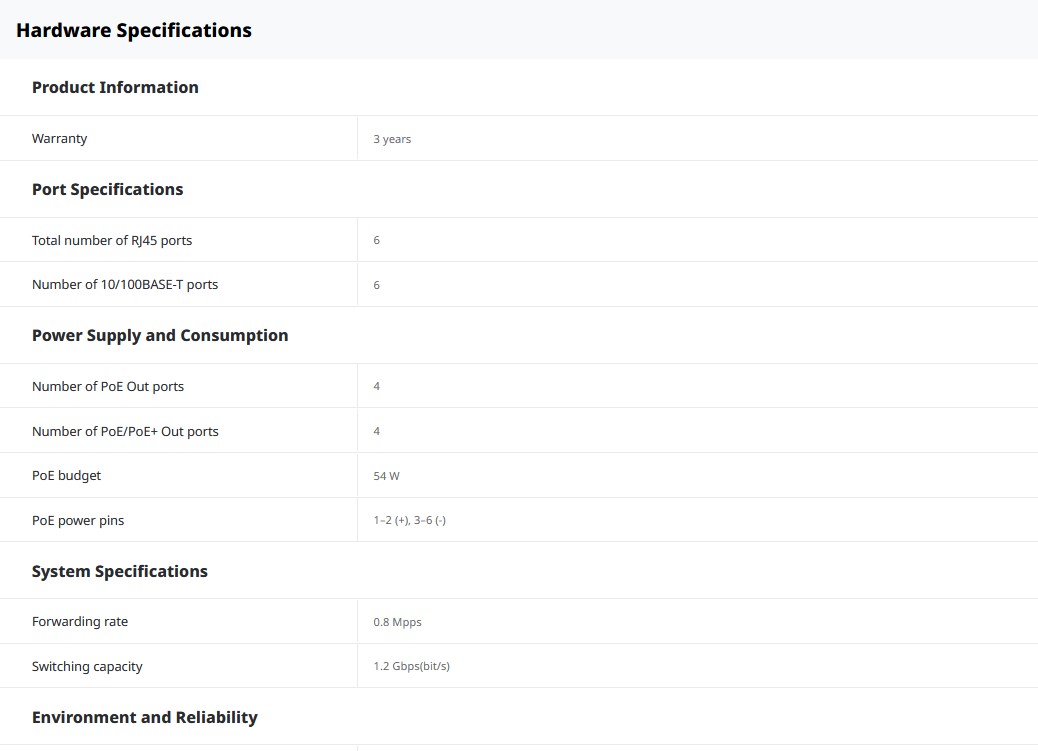Click the PoE budget row label
This screenshot has height=751, width=1038.
(66, 476)
